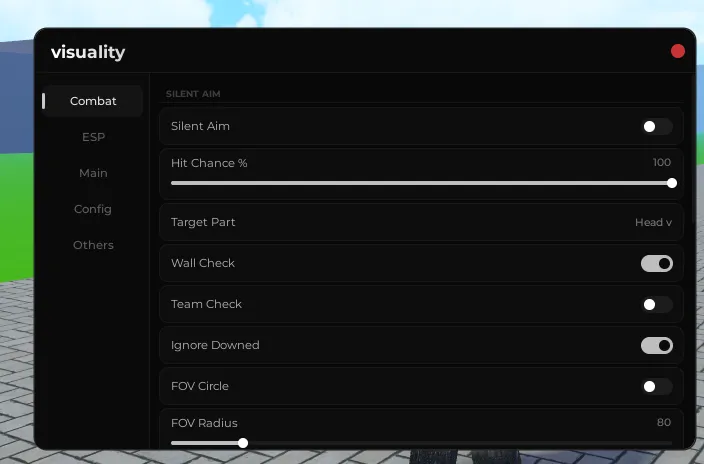Screen dimensions: 704x464
Task: Select the Combat sidebar tab
Action: coord(93,101)
